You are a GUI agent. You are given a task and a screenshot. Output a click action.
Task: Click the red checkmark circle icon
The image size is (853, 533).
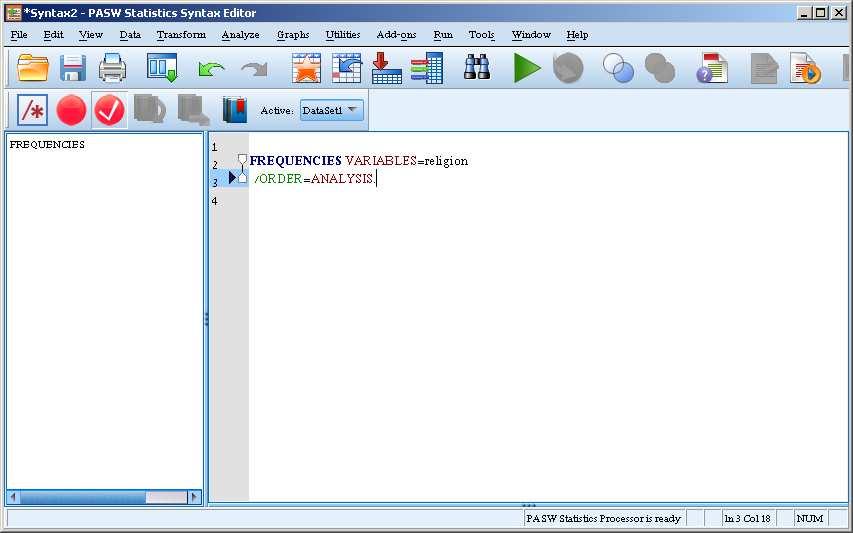[x=109, y=110]
